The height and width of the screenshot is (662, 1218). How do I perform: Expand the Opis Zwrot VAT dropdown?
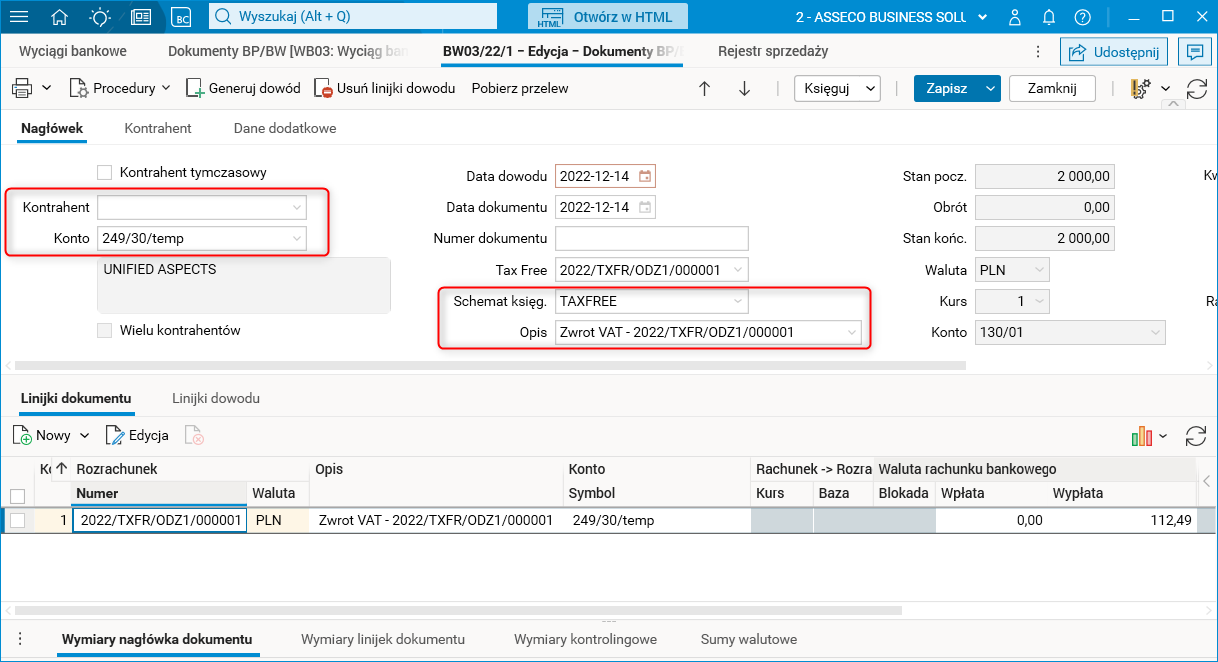click(x=851, y=331)
